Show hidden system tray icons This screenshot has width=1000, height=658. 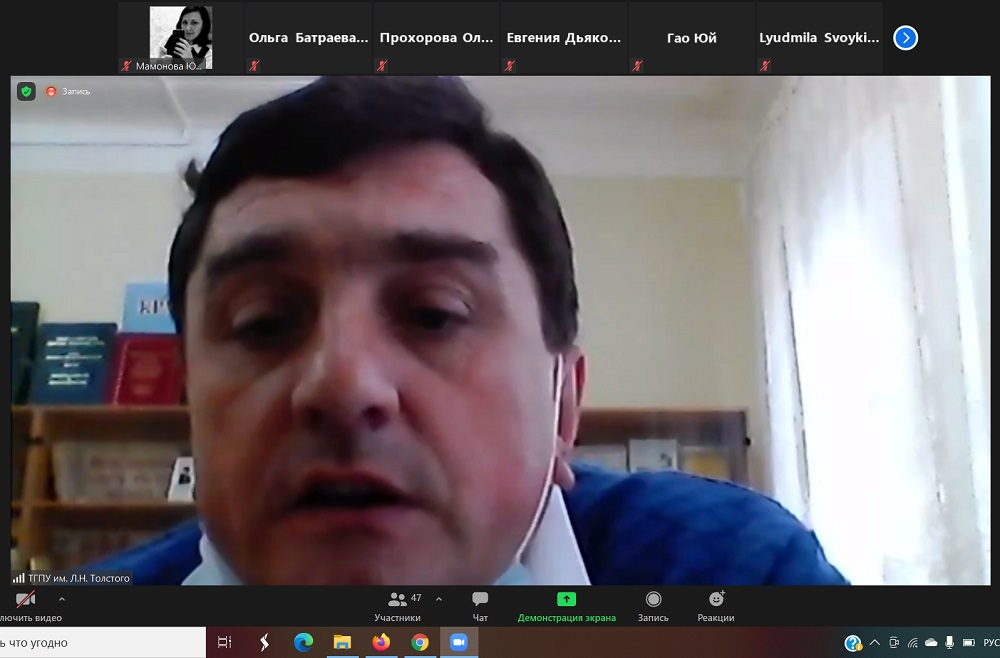coord(874,643)
